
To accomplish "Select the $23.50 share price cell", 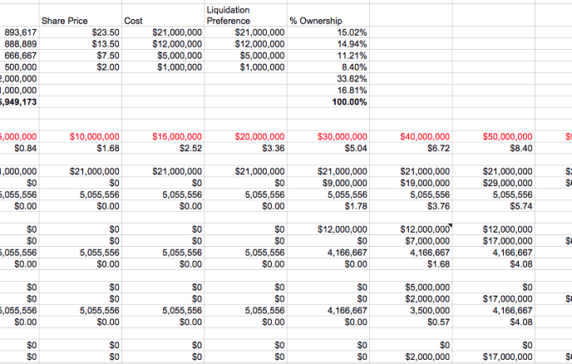I will 80,32.
